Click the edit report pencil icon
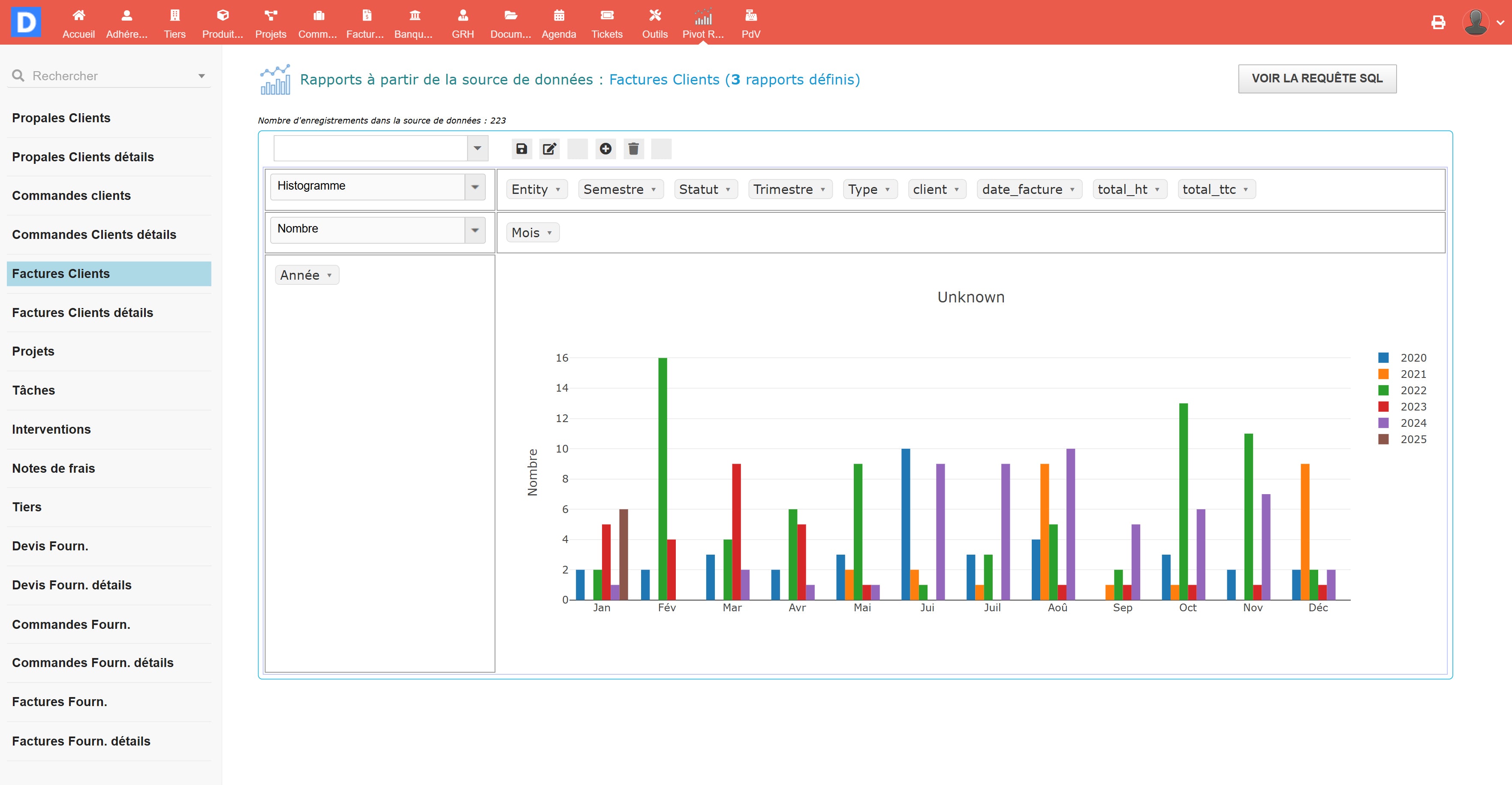 point(549,148)
